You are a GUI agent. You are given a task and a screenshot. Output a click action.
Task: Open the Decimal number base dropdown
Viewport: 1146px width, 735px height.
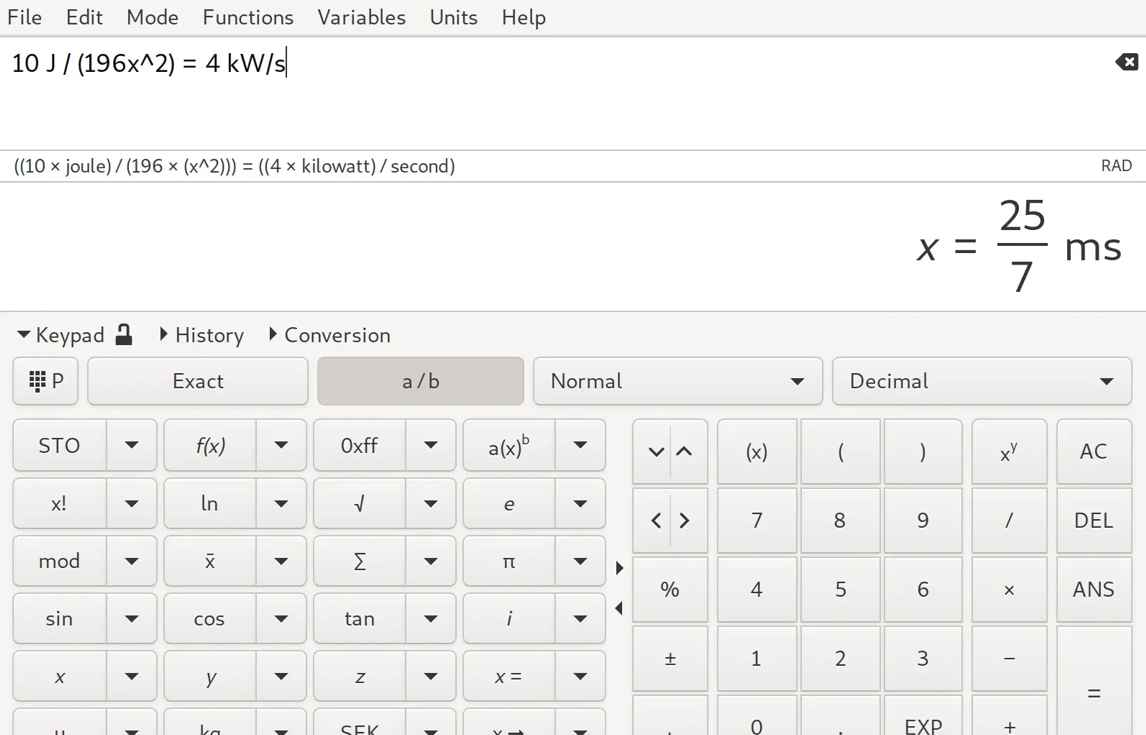(x=981, y=381)
